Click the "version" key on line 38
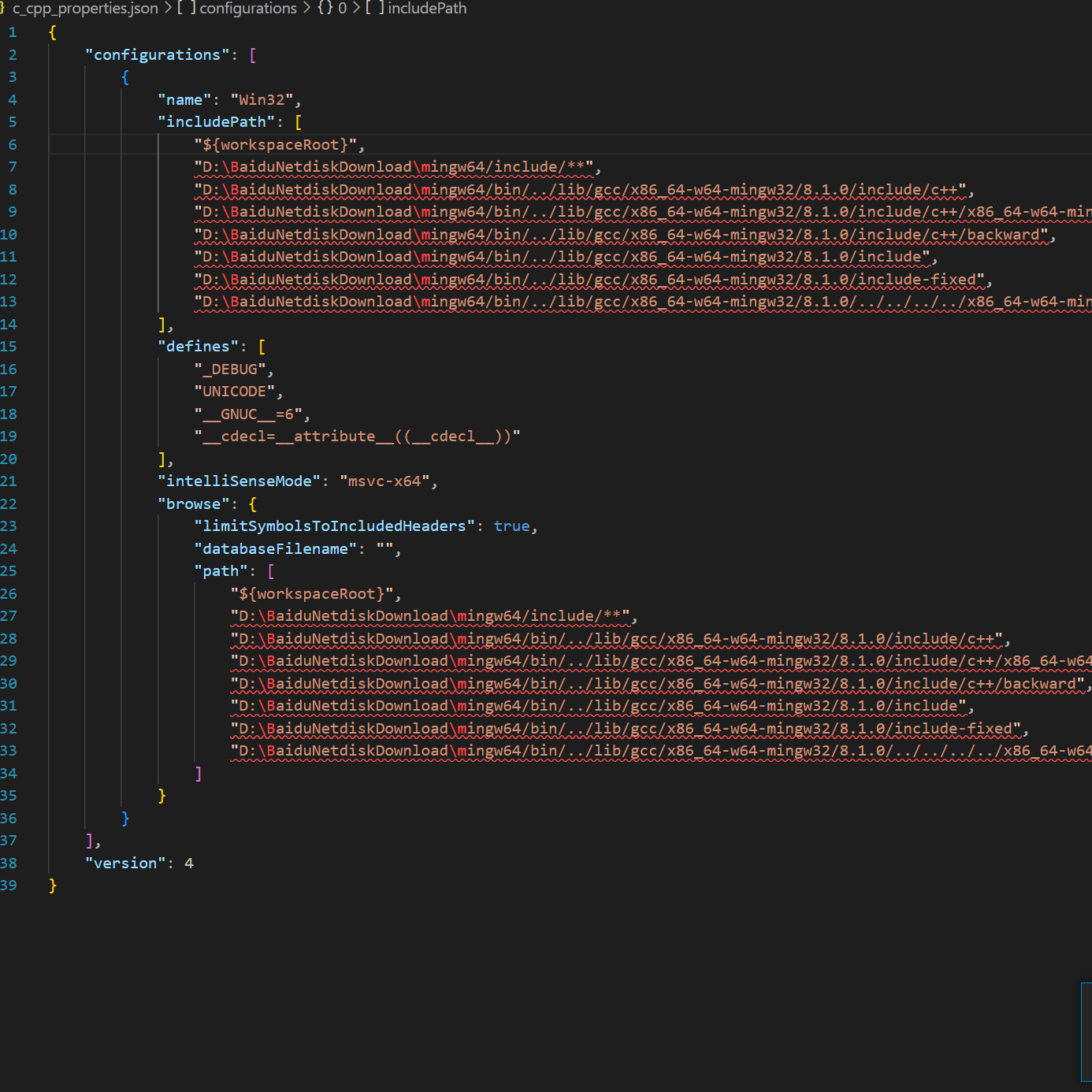 (x=125, y=864)
